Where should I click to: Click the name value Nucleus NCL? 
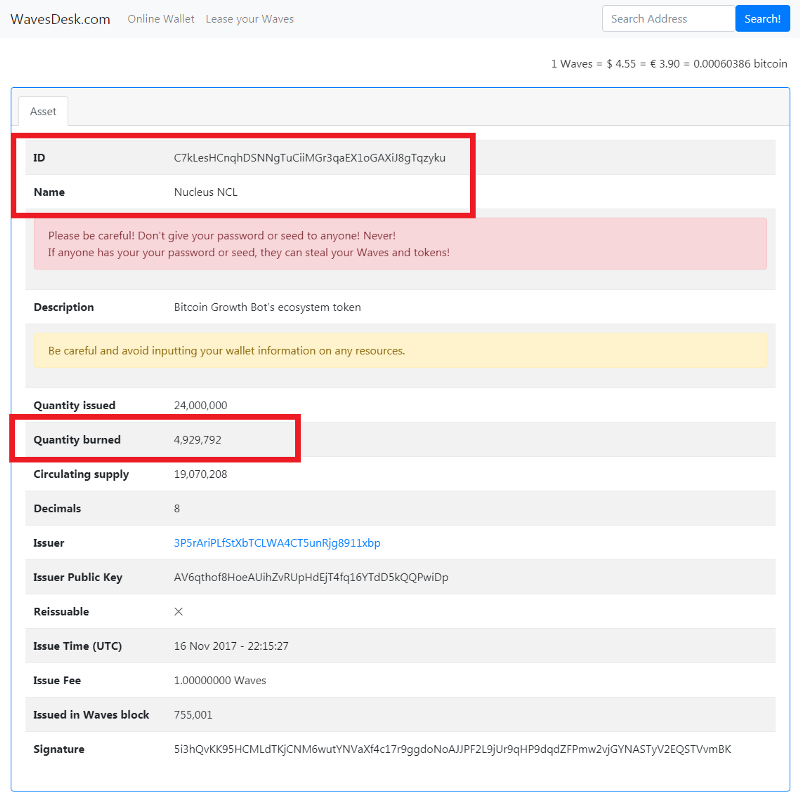[x=206, y=192]
